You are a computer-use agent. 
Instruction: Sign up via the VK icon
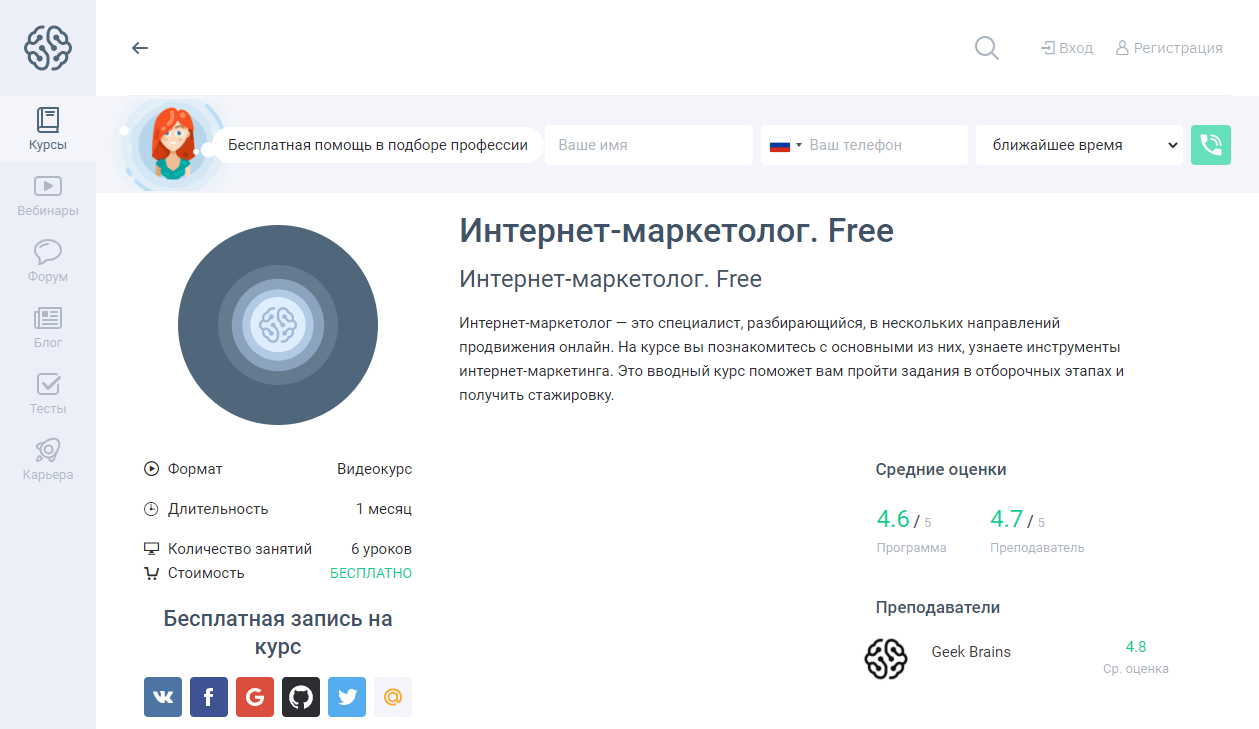[x=163, y=697]
